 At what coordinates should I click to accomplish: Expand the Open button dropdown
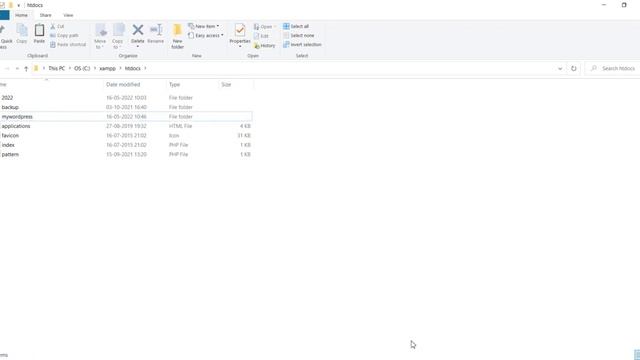click(x=275, y=27)
